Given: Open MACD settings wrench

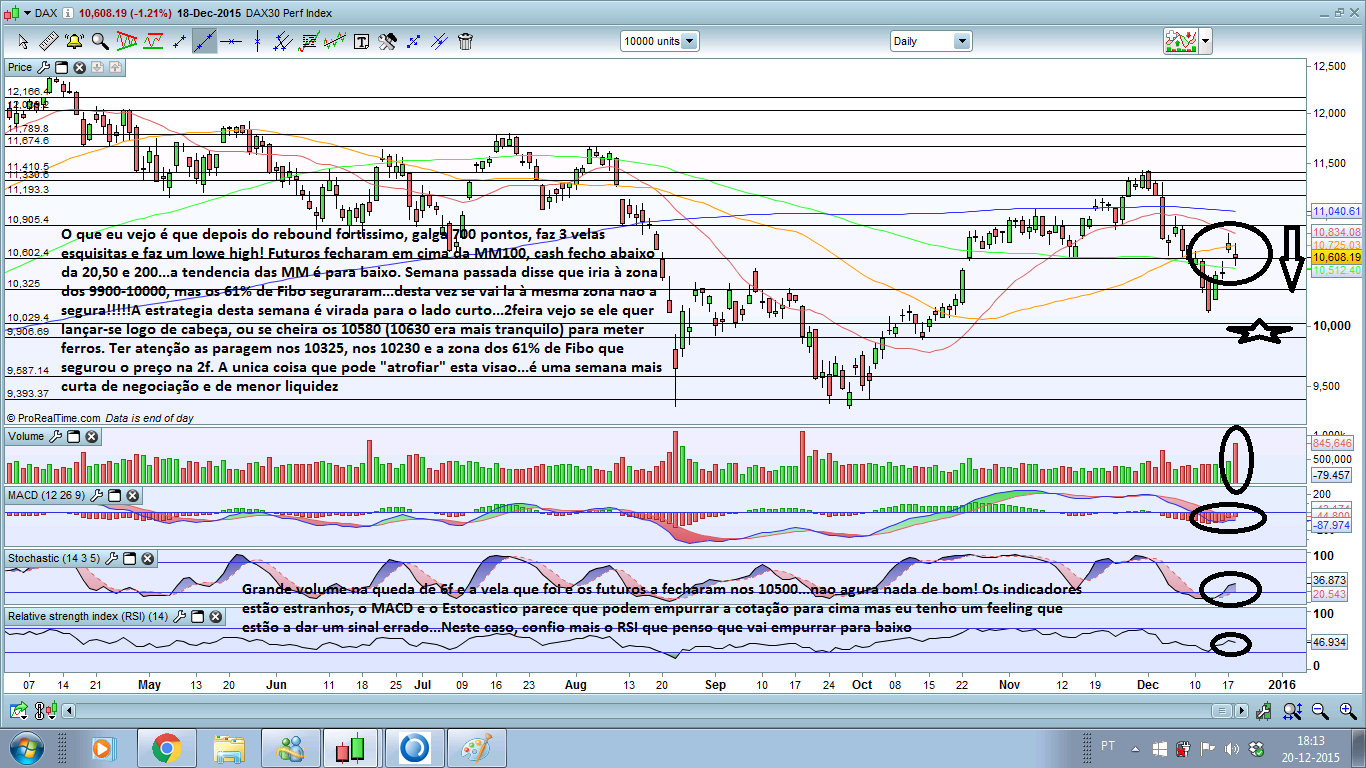Looking at the screenshot, I should pyautogui.click(x=98, y=495).
